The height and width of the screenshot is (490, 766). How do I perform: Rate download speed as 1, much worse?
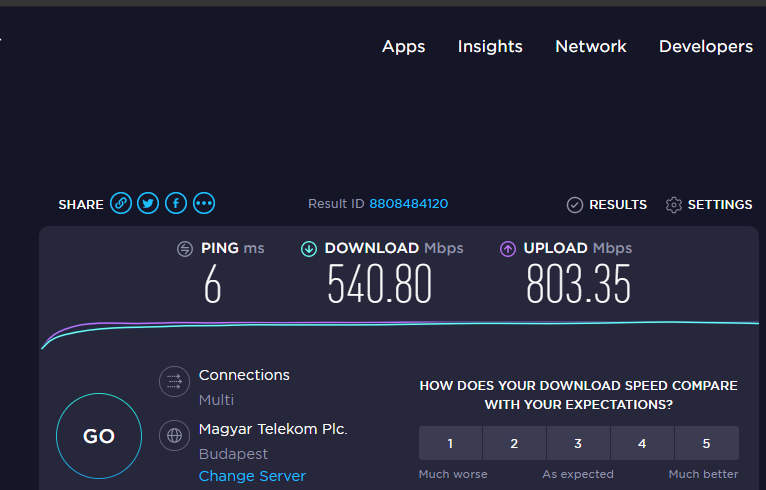pyautogui.click(x=450, y=443)
